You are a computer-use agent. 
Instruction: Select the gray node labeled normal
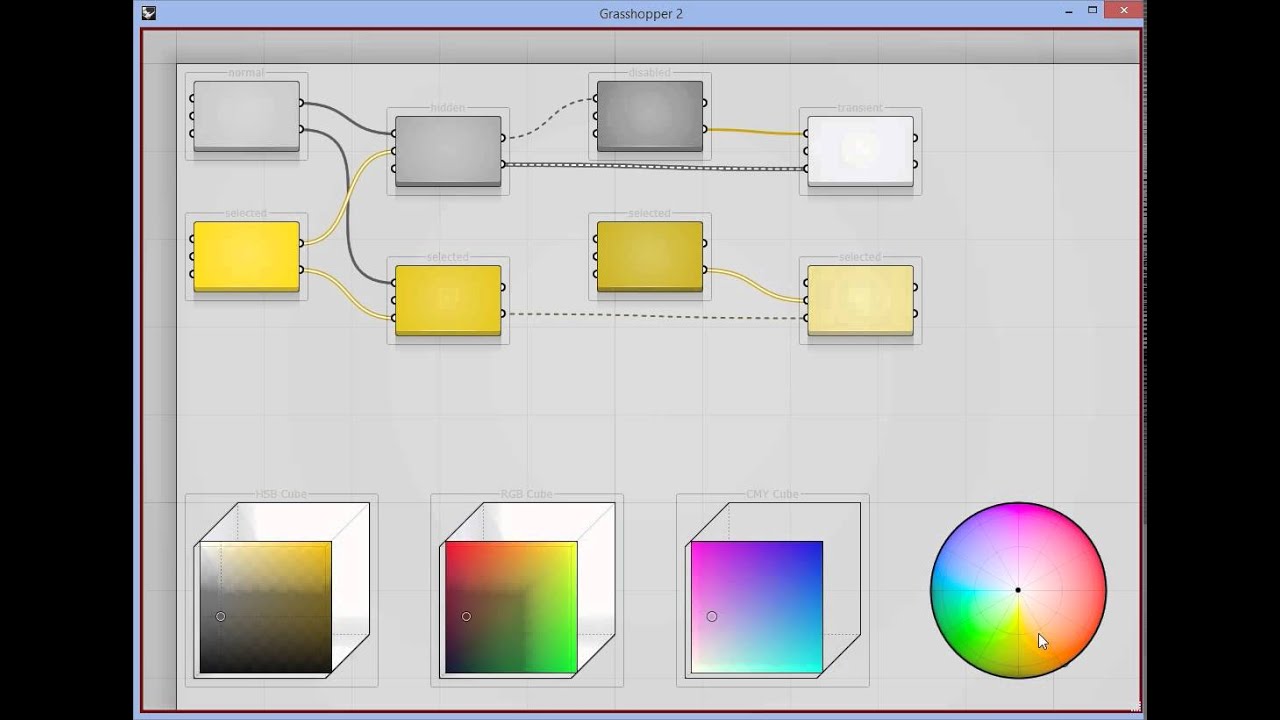click(246, 116)
